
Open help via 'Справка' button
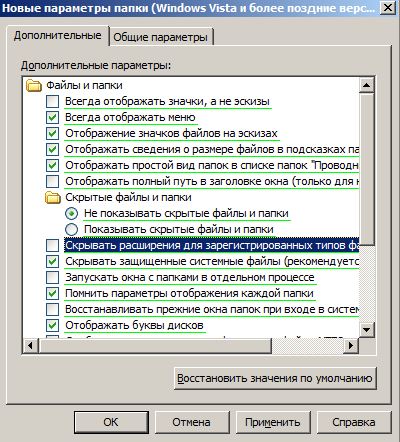tap(354, 422)
